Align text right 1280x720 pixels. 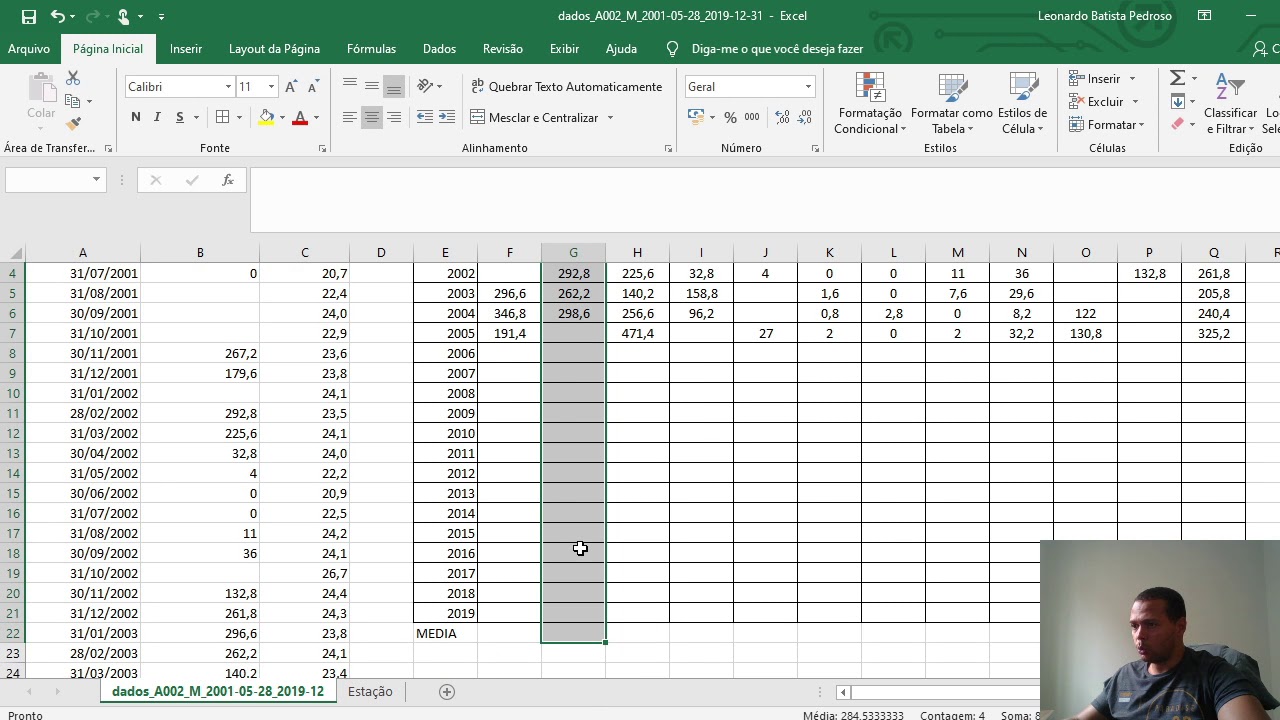click(x=394, y=117)
